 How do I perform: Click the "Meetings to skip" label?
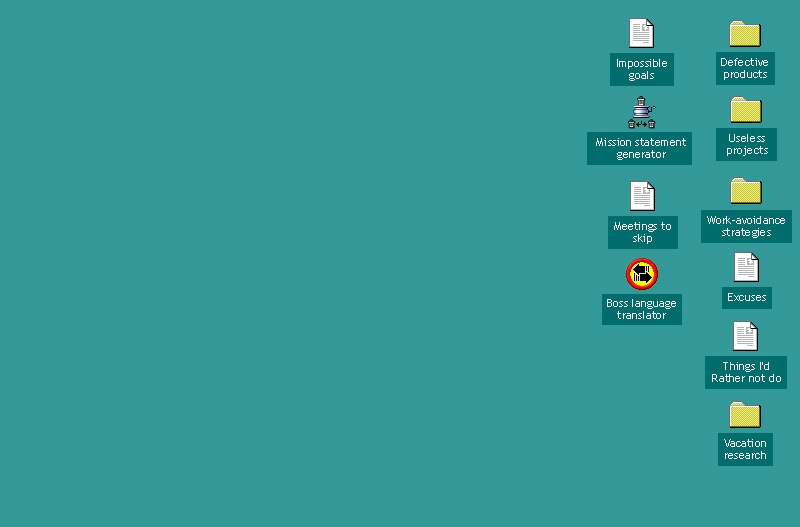coord(643,232)
